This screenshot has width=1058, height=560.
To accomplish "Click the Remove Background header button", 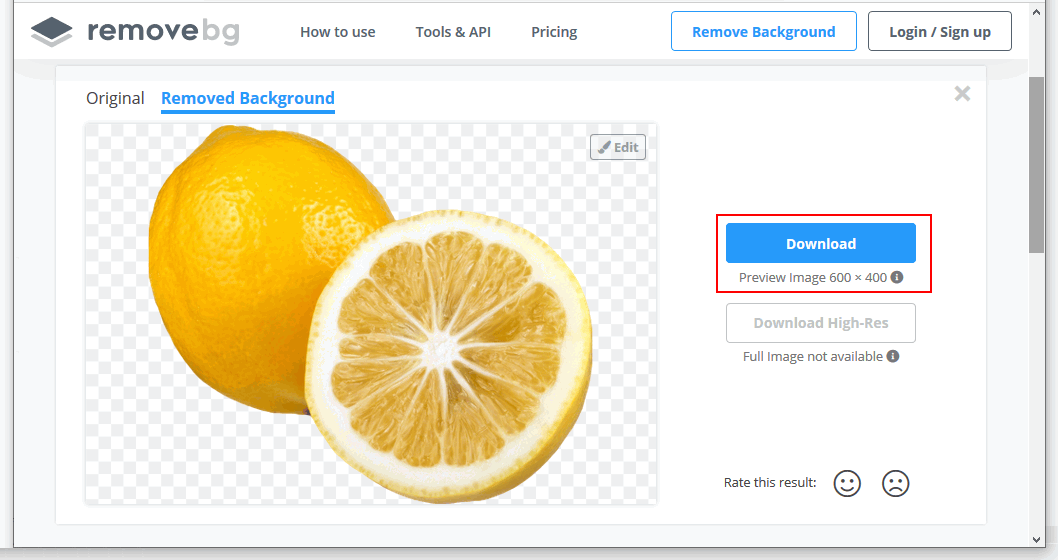I will pos(763,32).
